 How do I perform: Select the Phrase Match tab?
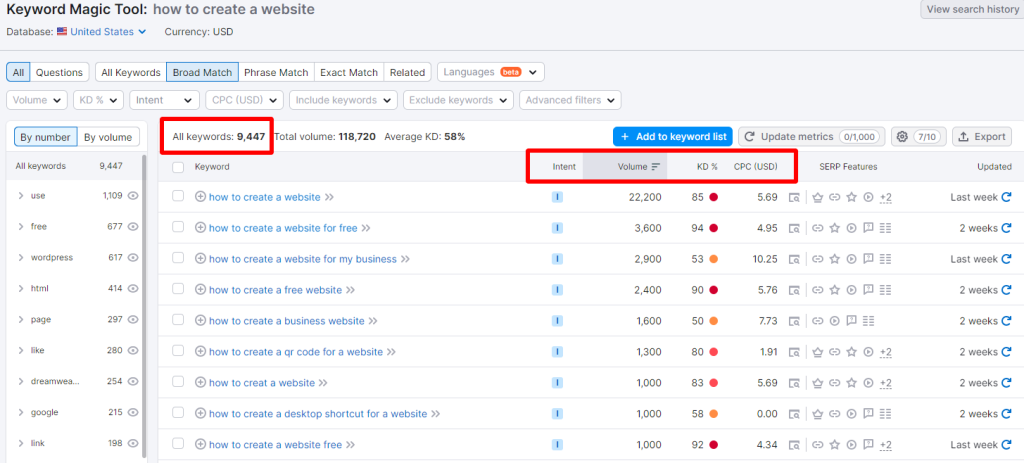[x=276, y=72]
